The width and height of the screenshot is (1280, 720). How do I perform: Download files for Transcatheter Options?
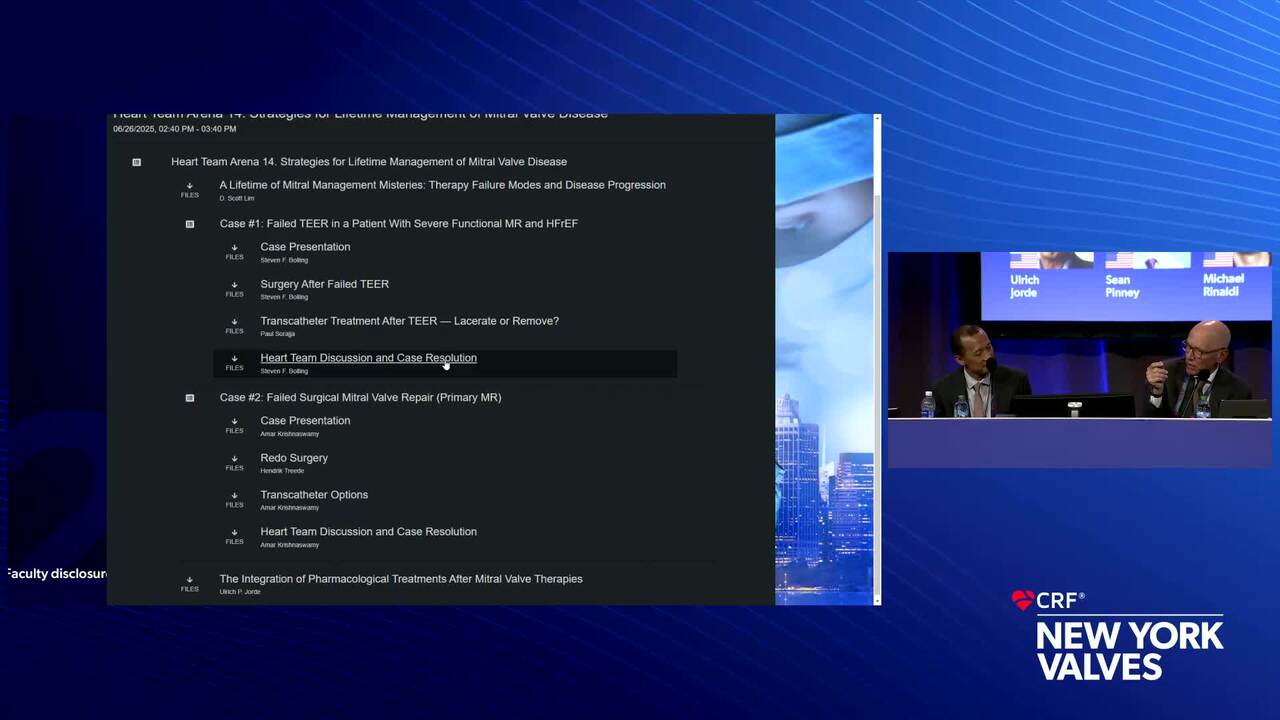click(x=234, y=500)
